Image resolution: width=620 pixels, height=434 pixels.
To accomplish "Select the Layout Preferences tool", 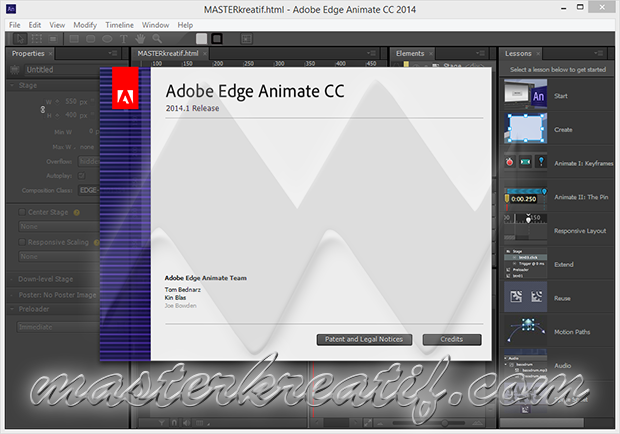I will click(53, 39).
